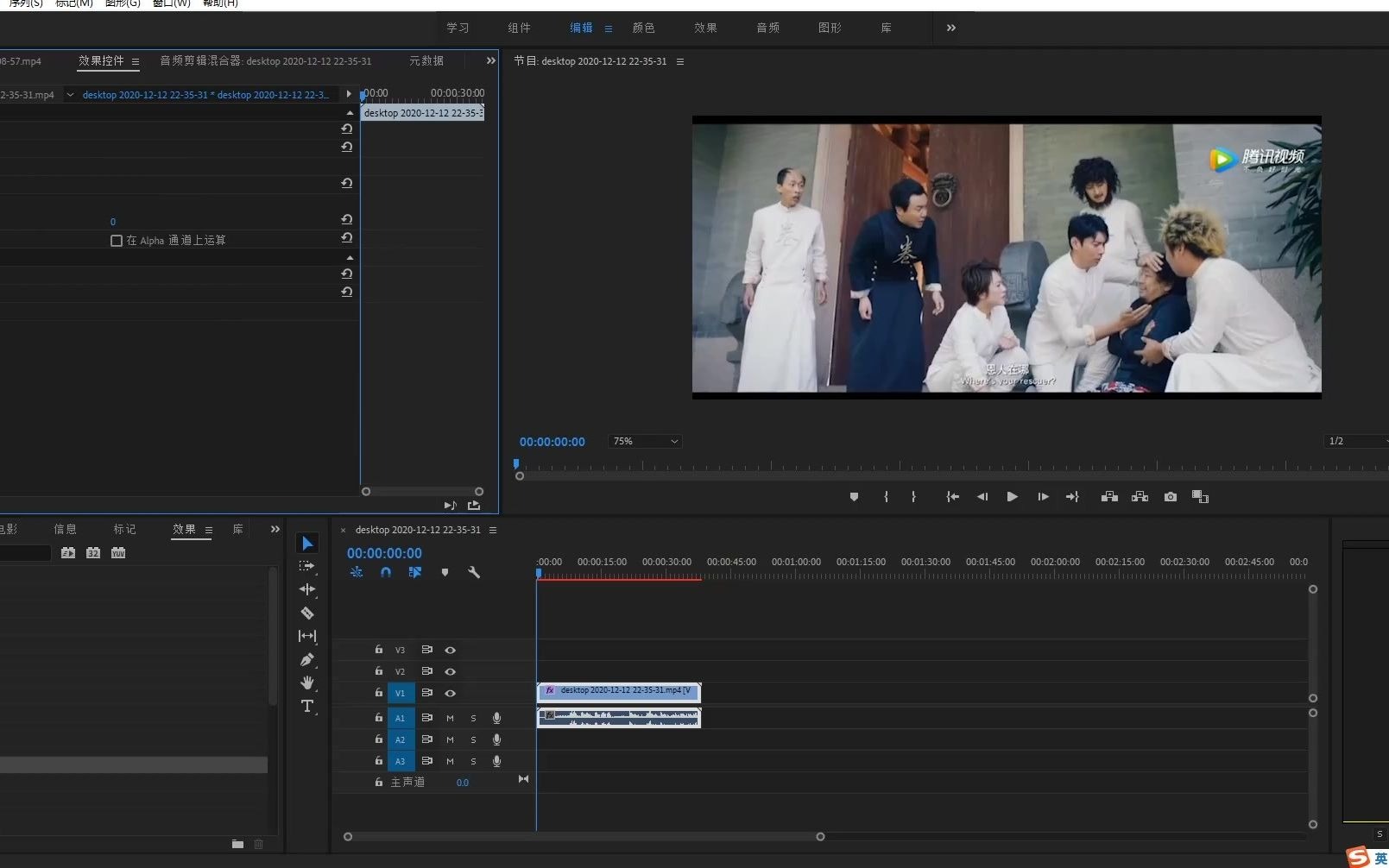Click the Extract button

click(x=1140, y=497)
